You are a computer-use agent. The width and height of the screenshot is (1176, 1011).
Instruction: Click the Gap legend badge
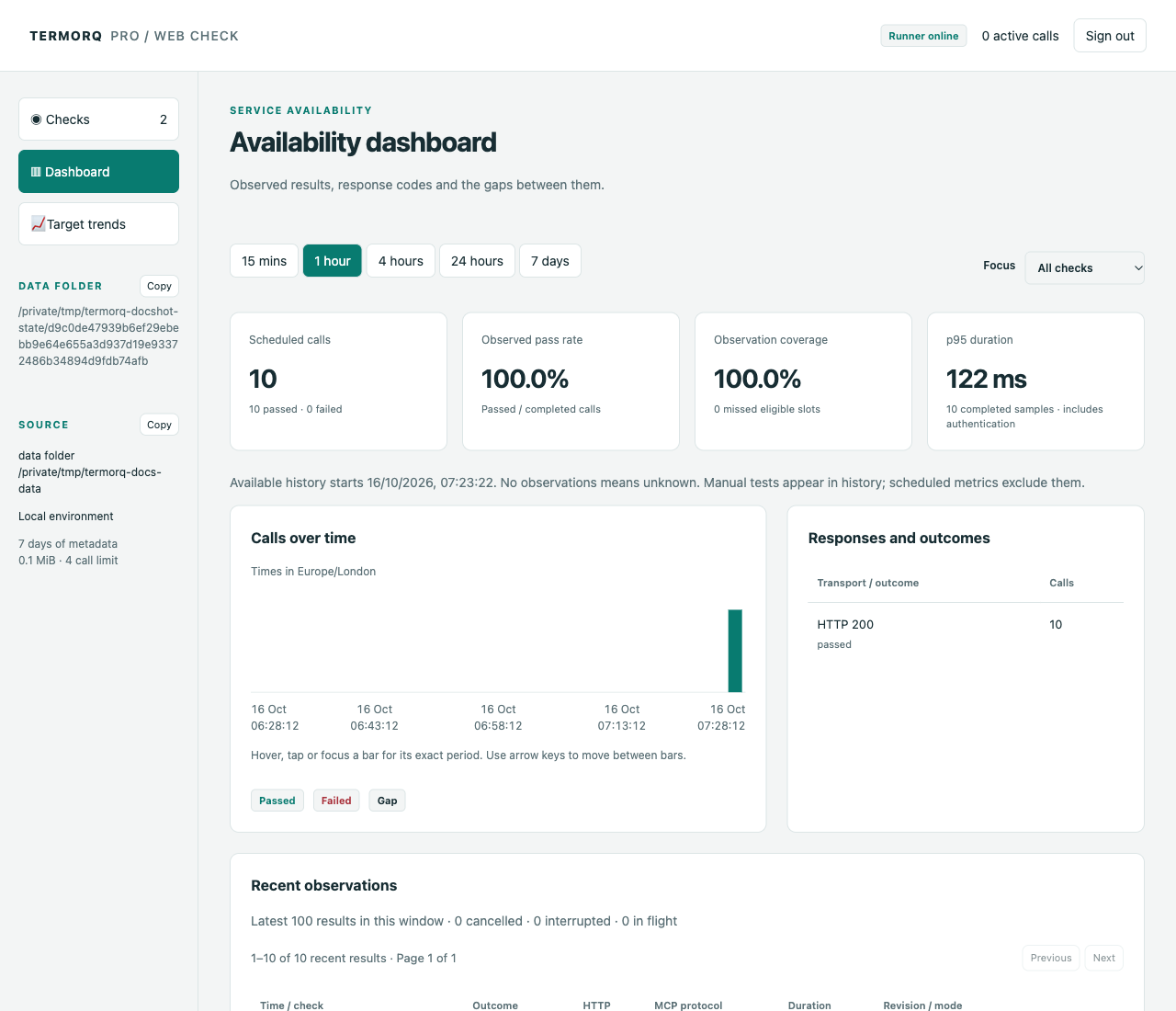(388, 801)
